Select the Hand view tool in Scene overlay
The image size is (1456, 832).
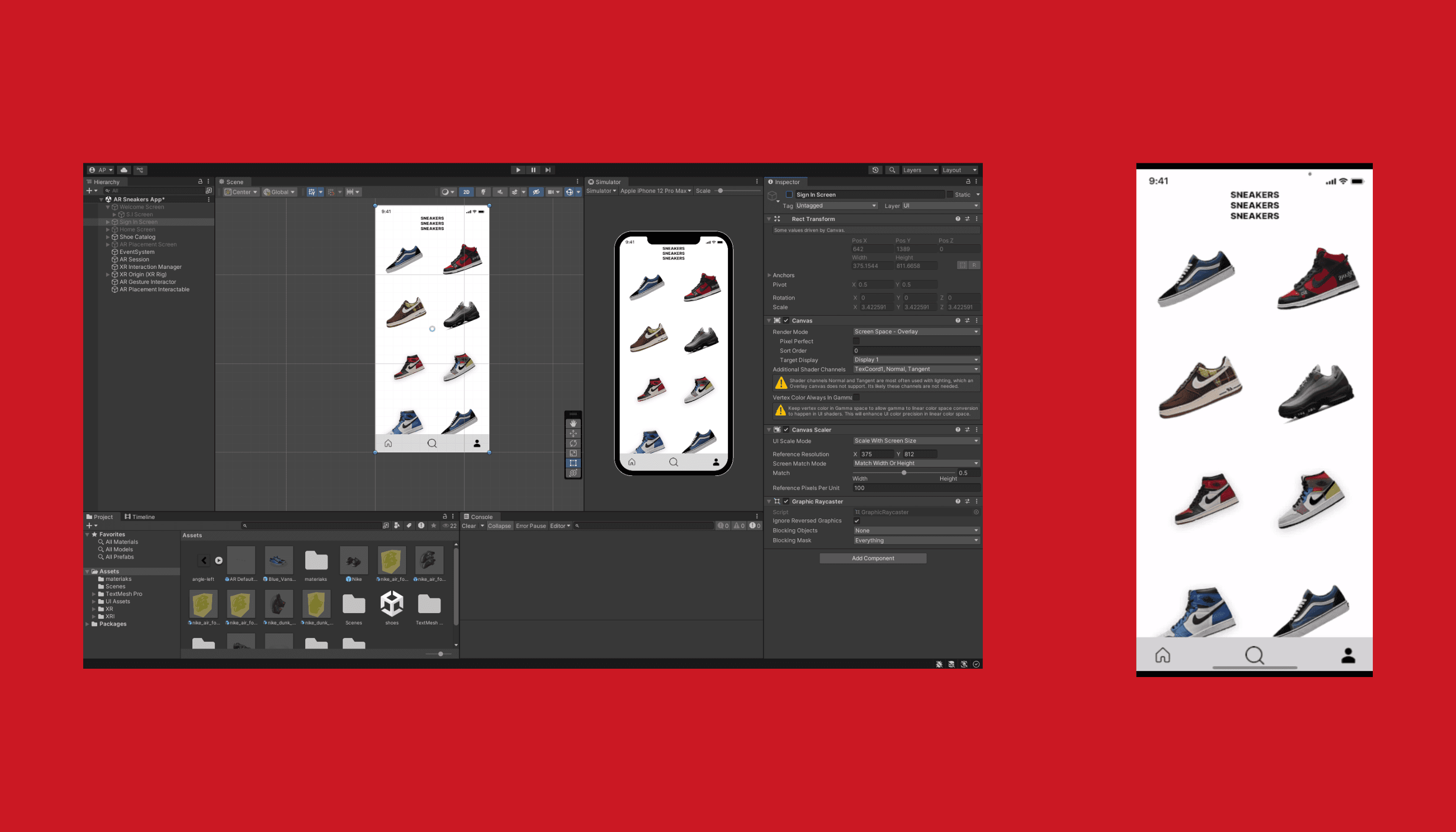pos(573,424)
